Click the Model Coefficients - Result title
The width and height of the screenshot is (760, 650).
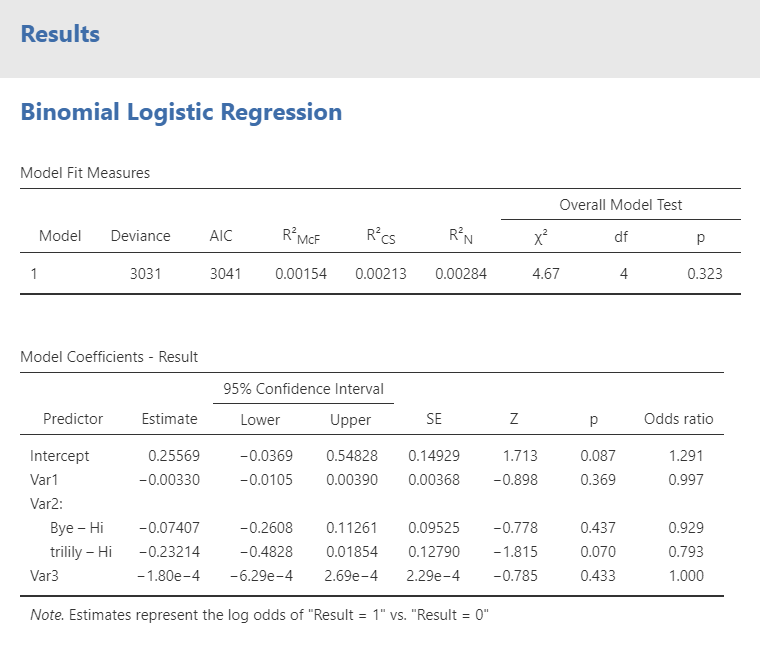click(x=109, y=357)
